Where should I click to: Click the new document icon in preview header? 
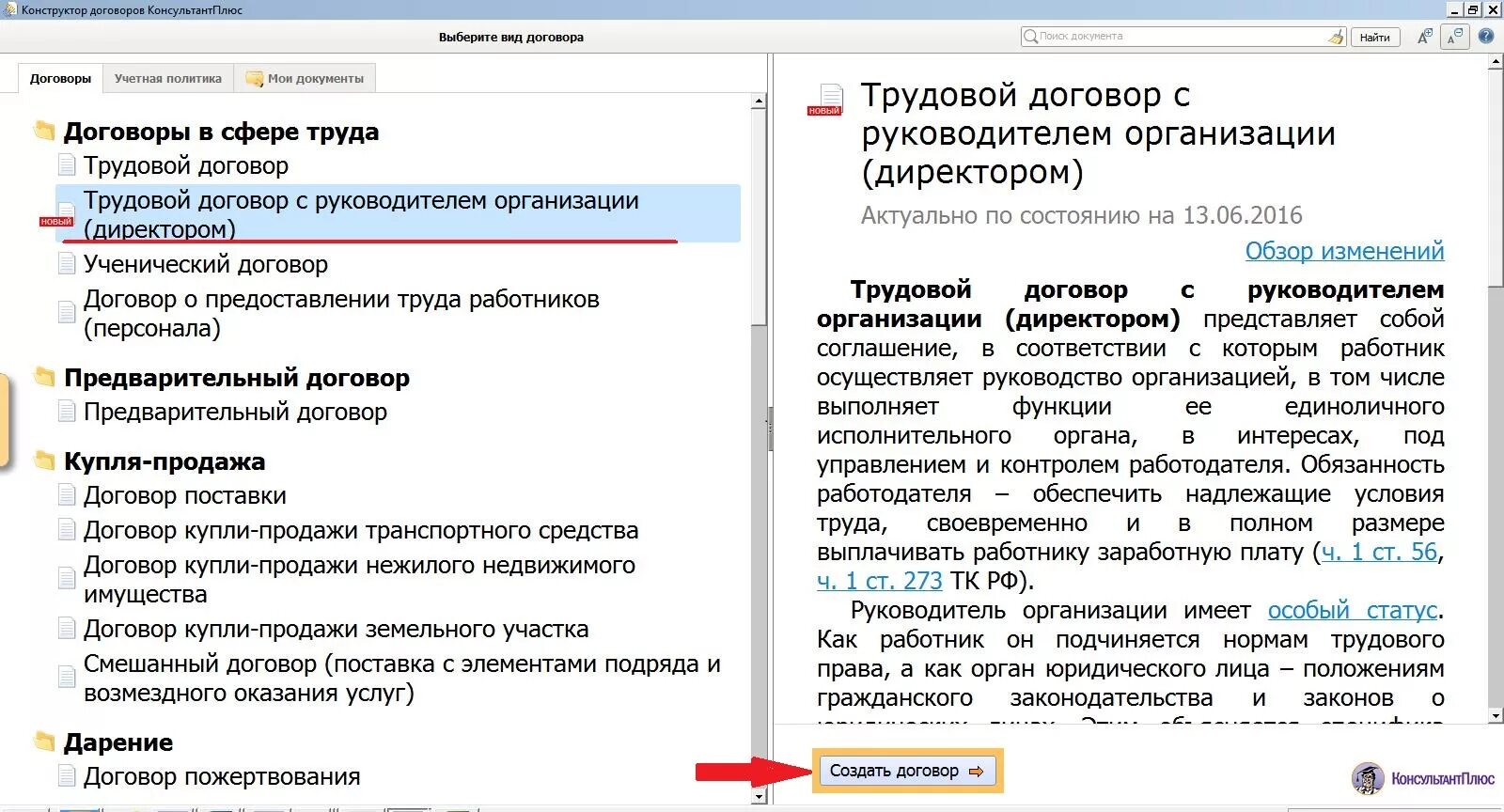828,100
